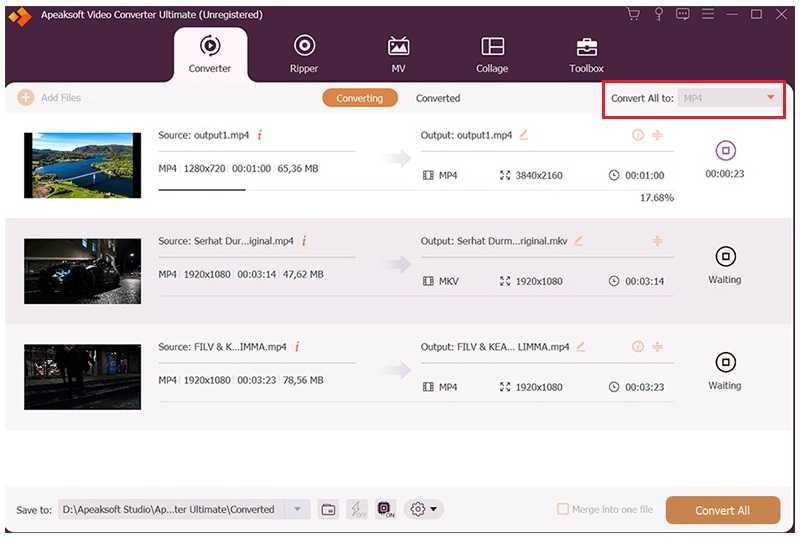Stop converting output1.mp4 with the stop icon
This screenshot has width=800, height=540.
click(x=725, y=152)
